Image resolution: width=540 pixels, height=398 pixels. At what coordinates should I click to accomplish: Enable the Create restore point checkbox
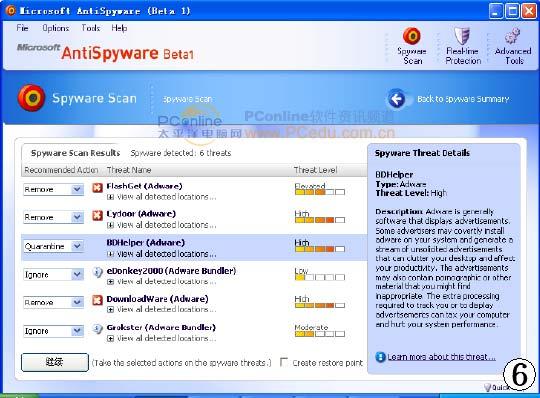point(284,362)
